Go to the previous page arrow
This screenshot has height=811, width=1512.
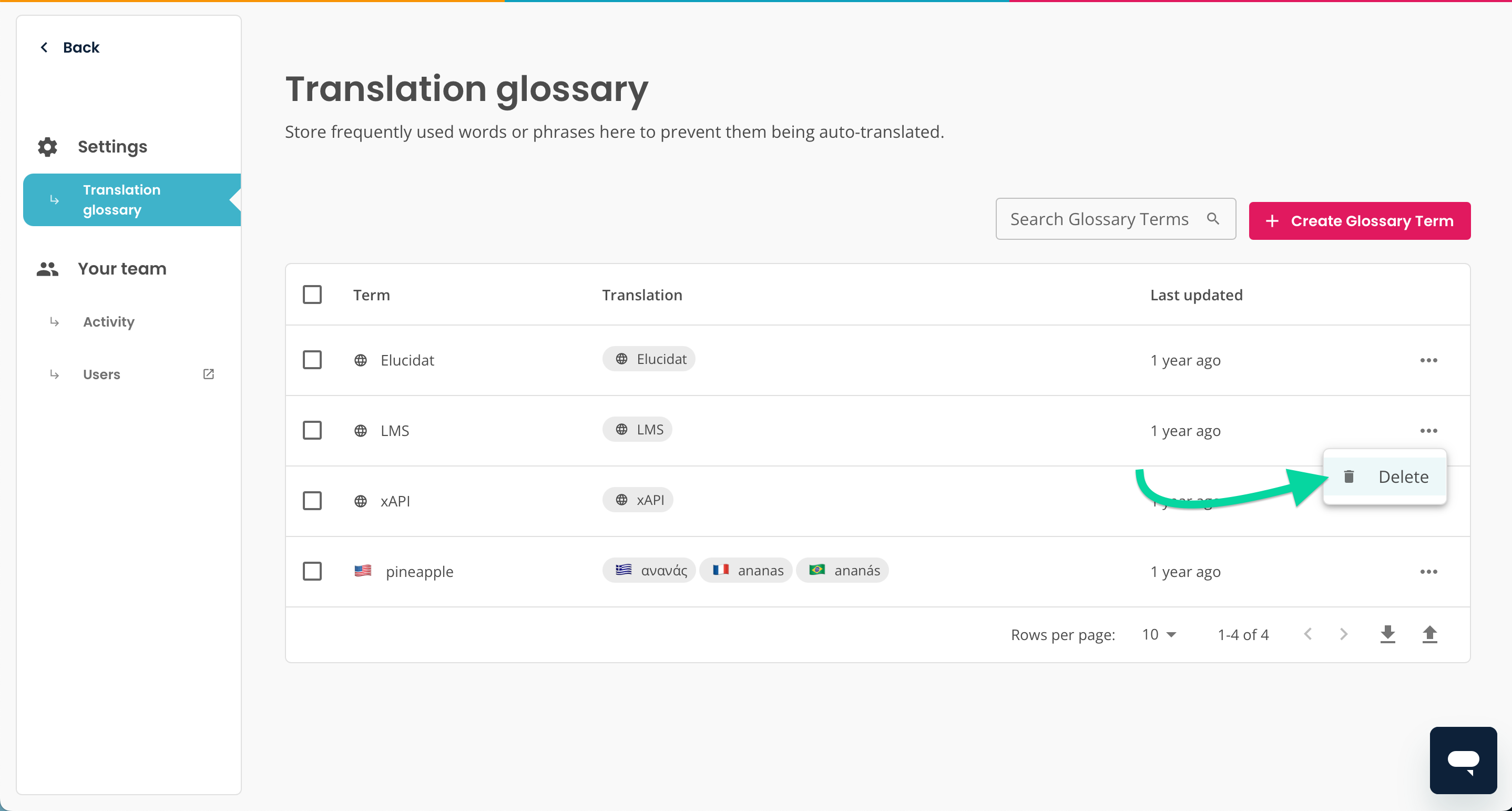[1307, 634]
